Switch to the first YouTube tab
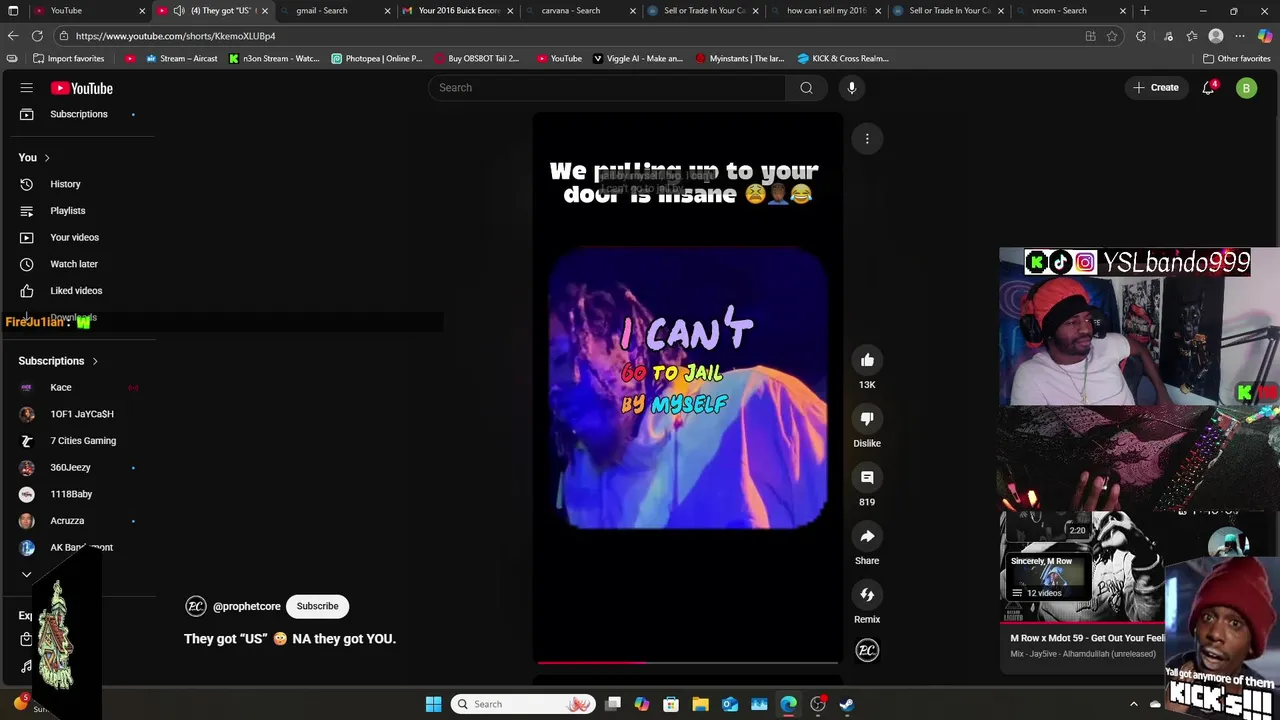The width and height of the screenshot is (1280, 720). pyautogui.click(x=88, y=11)
